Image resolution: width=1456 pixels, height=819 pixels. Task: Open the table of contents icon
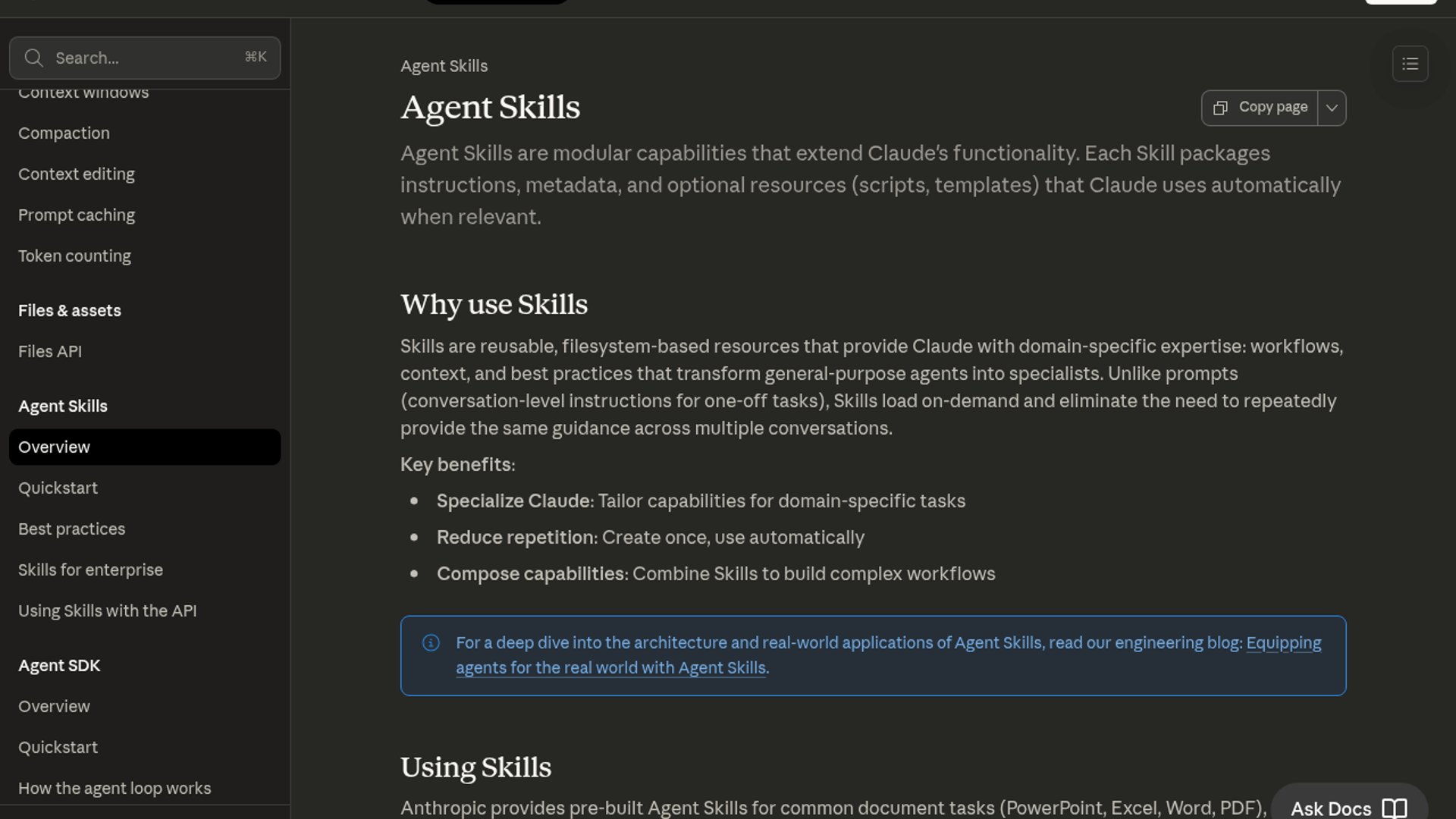[1410, 64]
